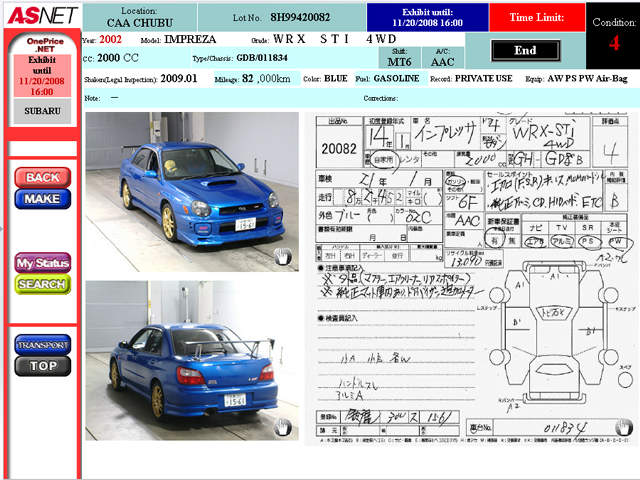
Task: Click the Shift MT6 cell
Action: tap(399, 58)
